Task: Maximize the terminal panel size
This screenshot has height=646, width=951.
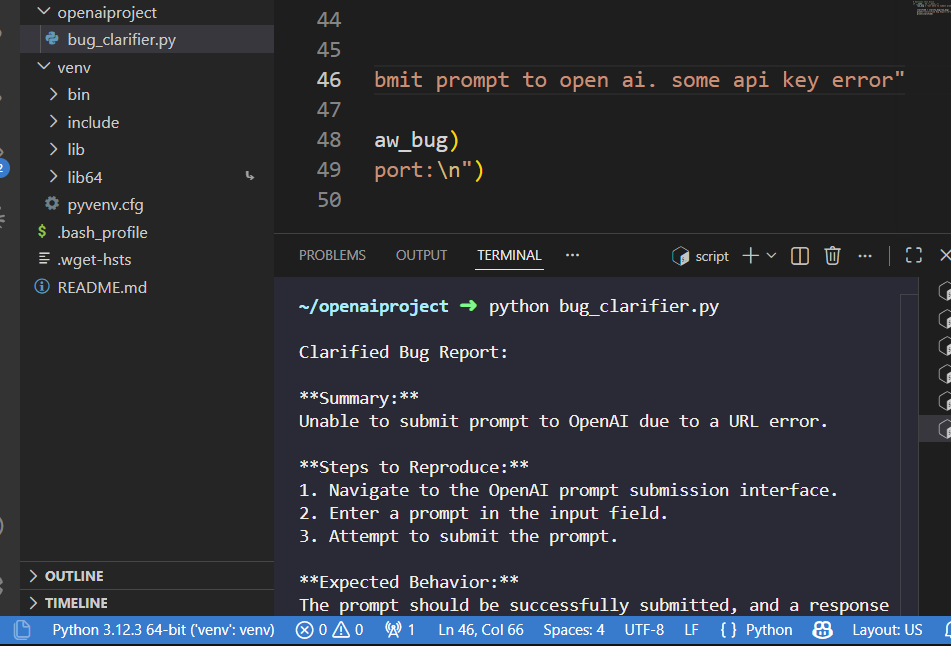Action: click(x=913, y=256)
